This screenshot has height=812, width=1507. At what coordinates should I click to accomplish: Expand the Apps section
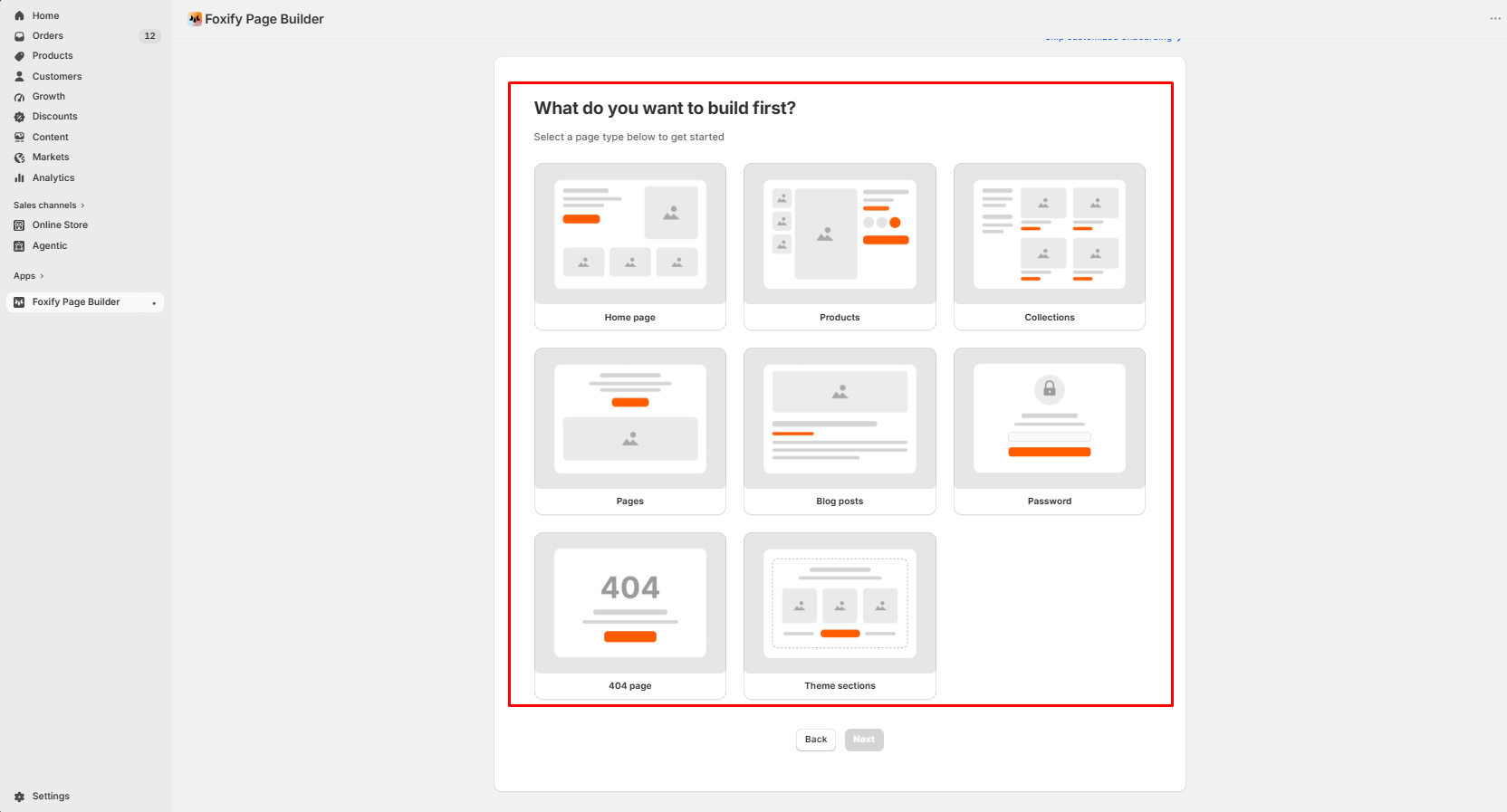click(x=29, y=276)
